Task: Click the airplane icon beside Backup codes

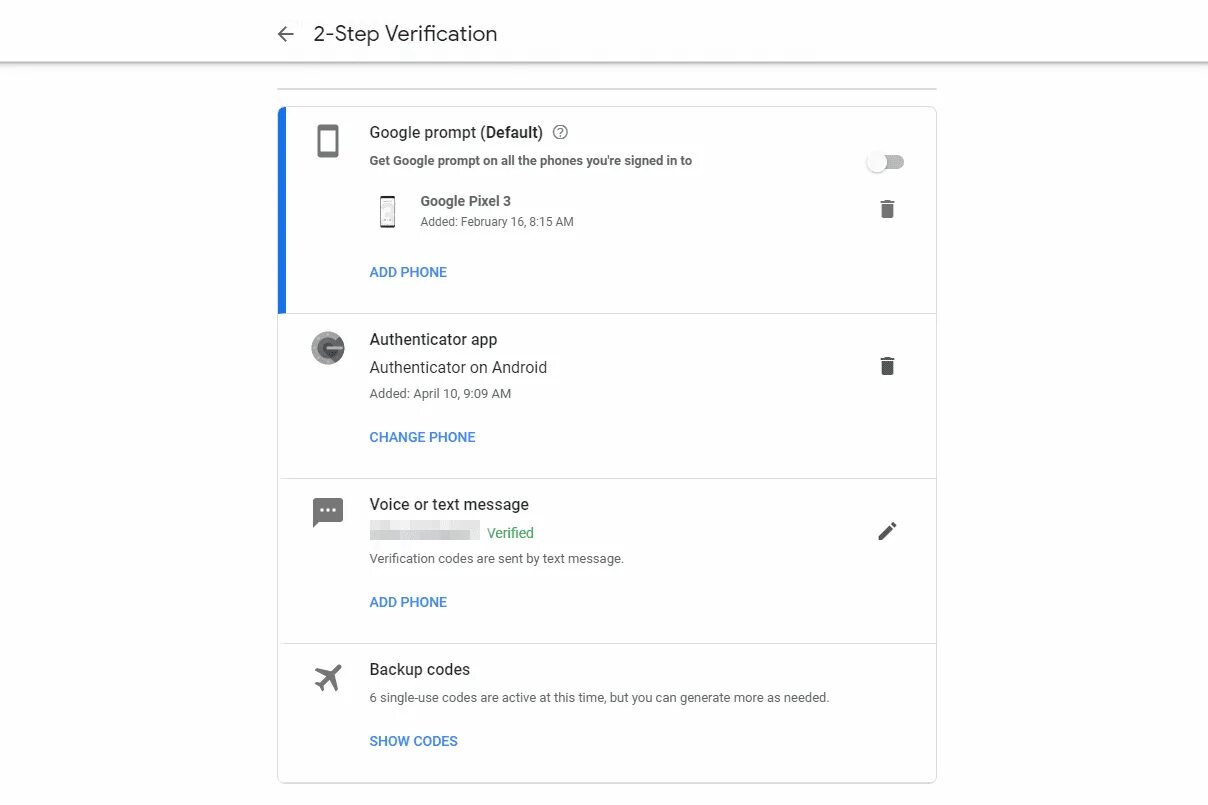Action: click(328, 678)
